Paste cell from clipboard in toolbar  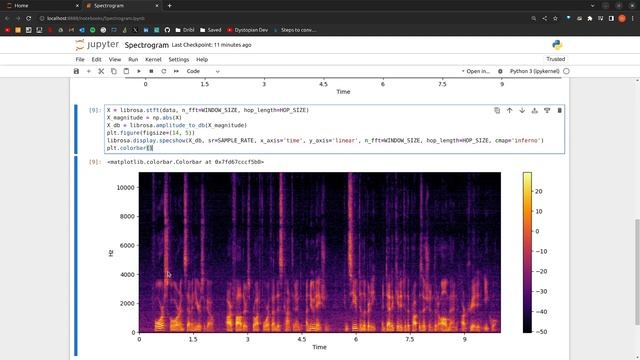tap(126, 71)
